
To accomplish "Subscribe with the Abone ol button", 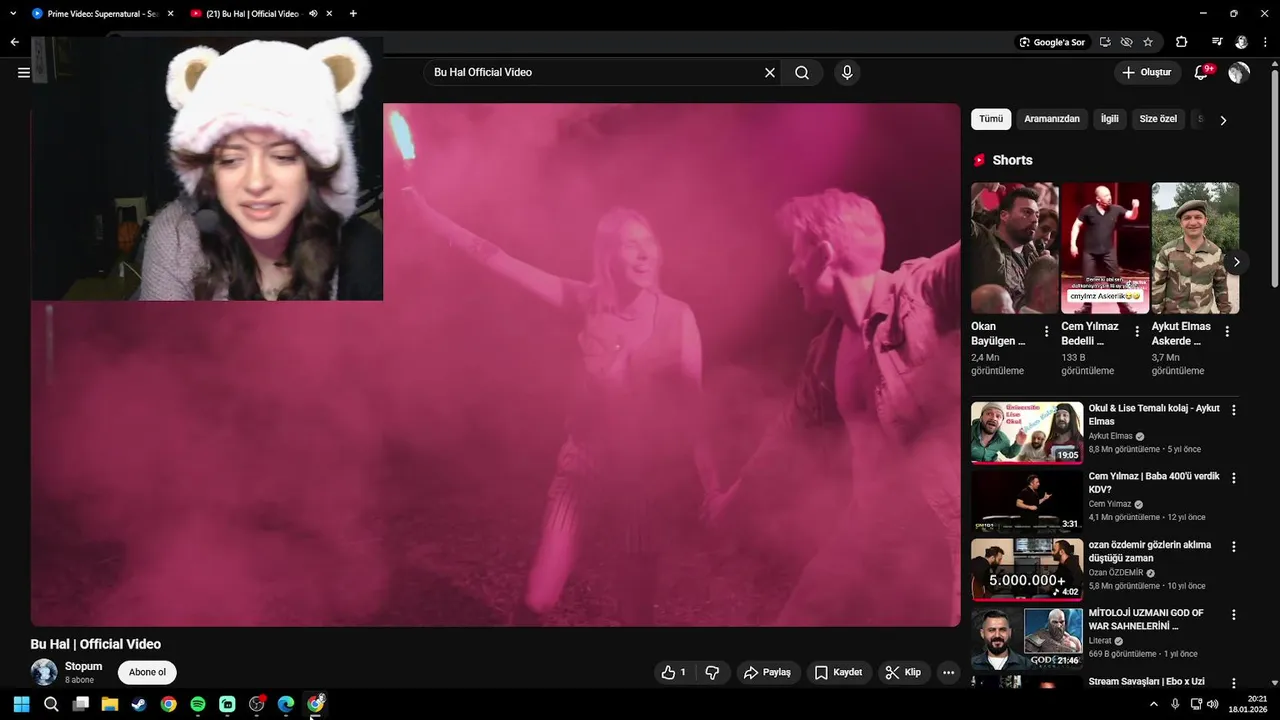I will pyautogui.click(x=147, y=672).
